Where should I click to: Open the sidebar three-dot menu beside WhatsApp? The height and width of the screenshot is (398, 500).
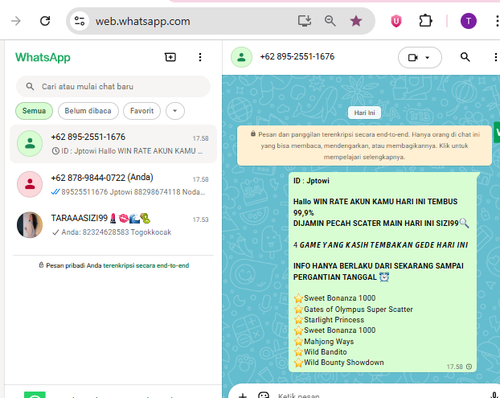(200, 57)
